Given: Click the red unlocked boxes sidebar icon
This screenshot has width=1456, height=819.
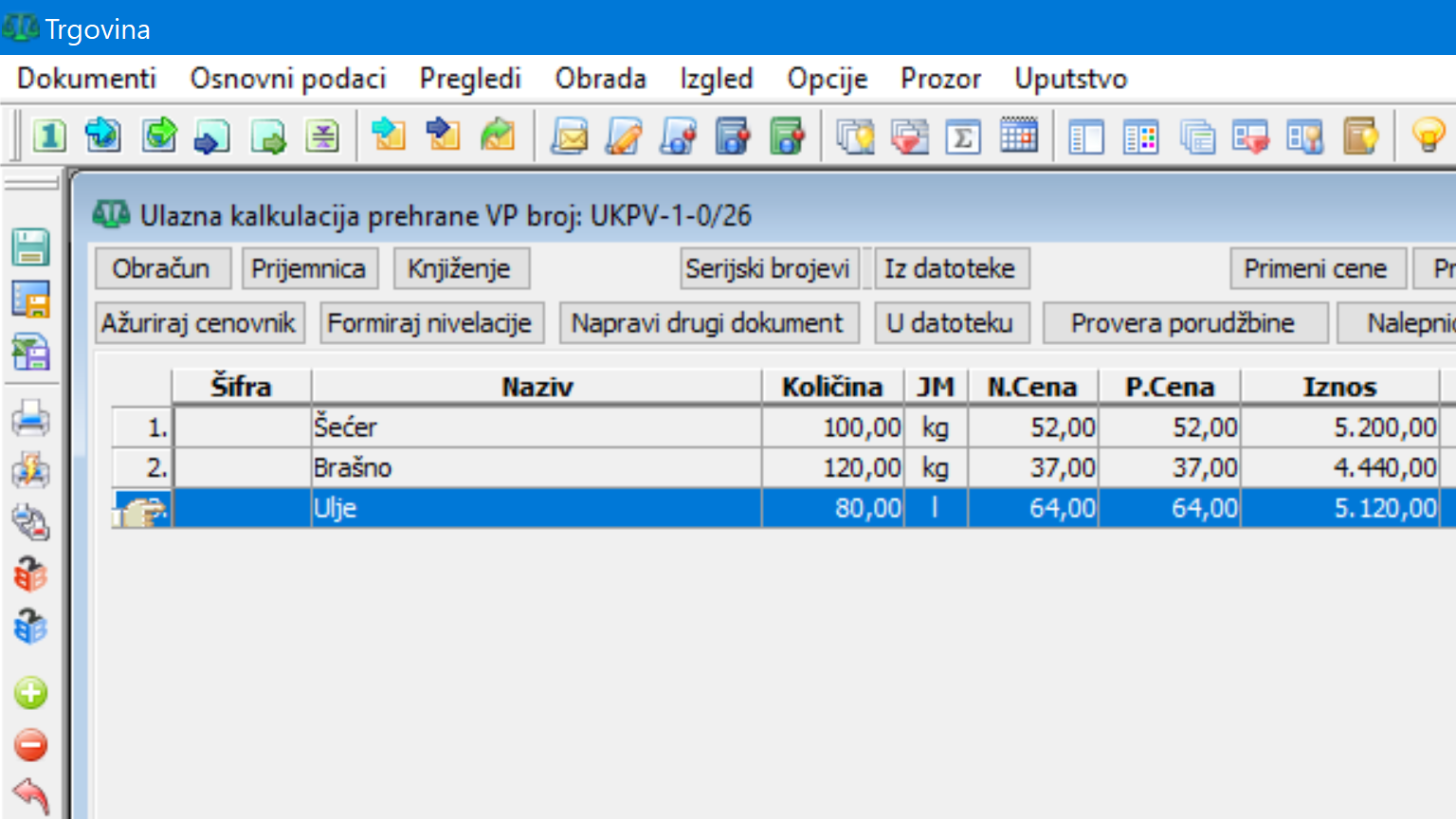Looking at the screenshot, I should point(30,574).
